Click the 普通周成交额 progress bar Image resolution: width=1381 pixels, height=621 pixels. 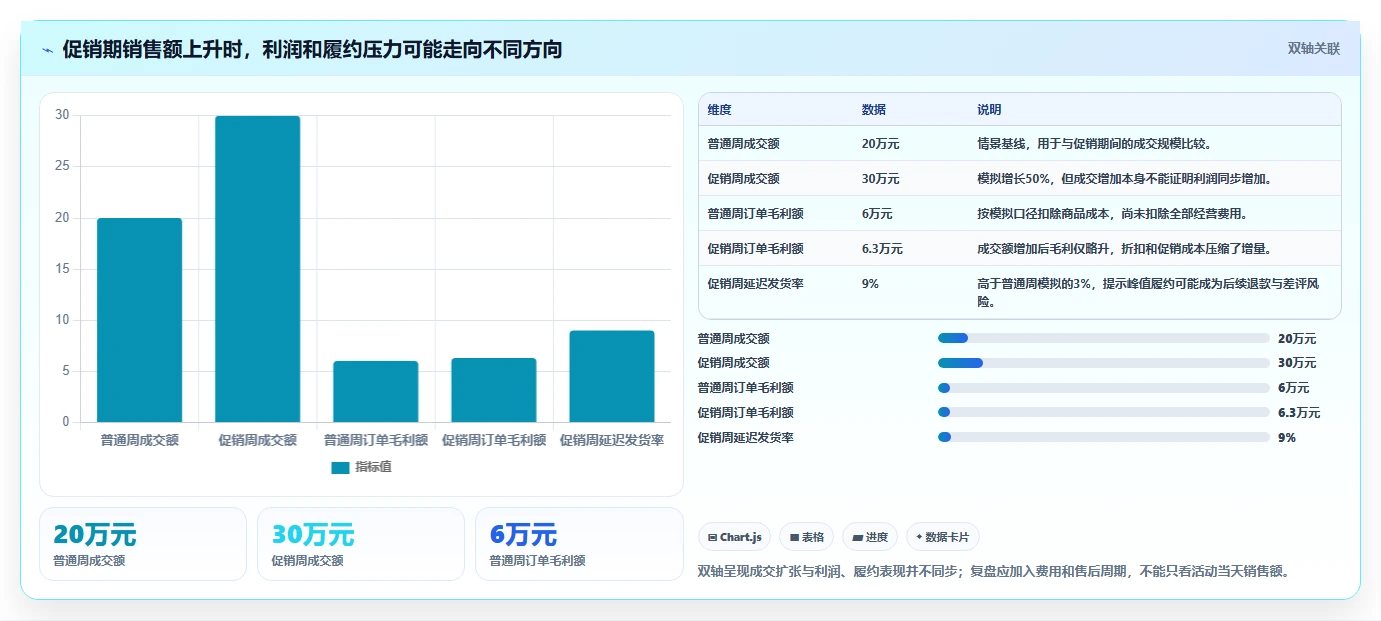point(1104,338)
